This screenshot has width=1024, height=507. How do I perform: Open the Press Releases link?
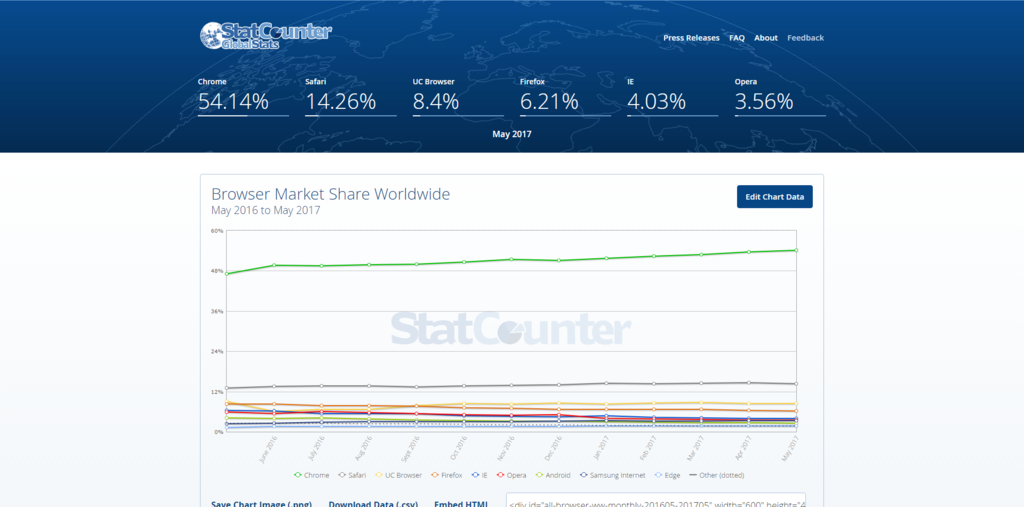[691, 38]
